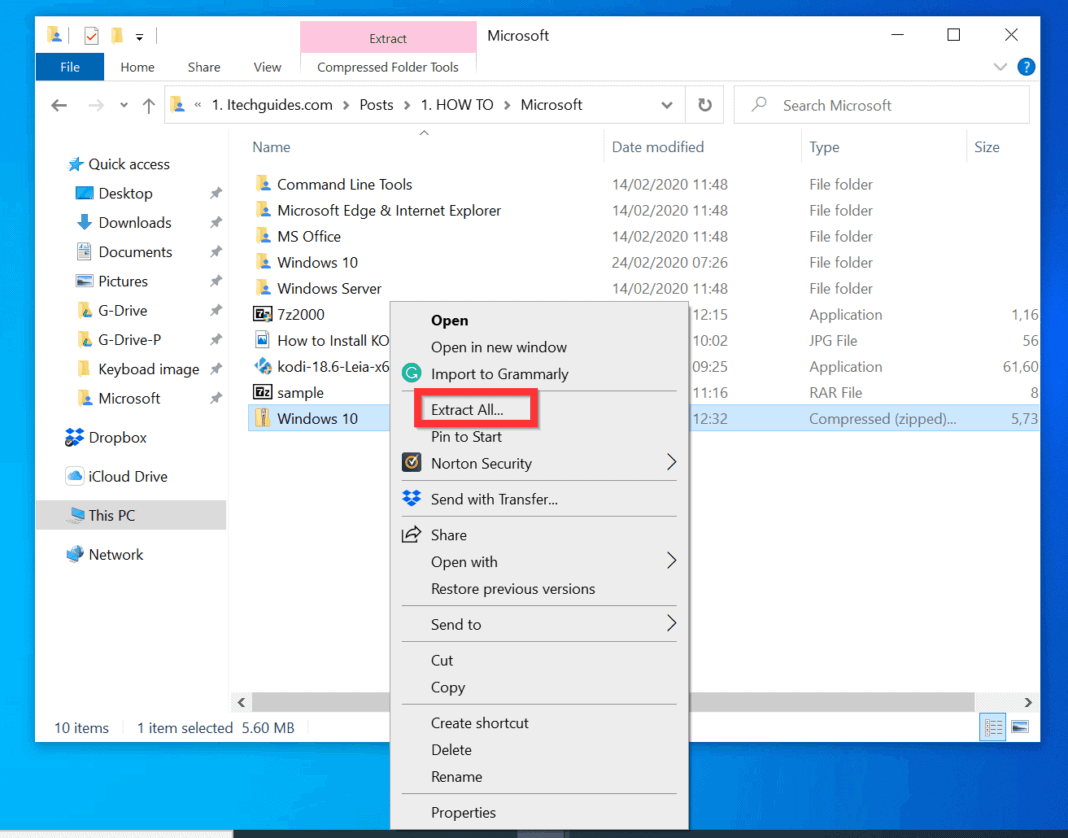Open the Customize Quick Access Toolbar arrow
The image size is (1068, 838).
point(139,37)
